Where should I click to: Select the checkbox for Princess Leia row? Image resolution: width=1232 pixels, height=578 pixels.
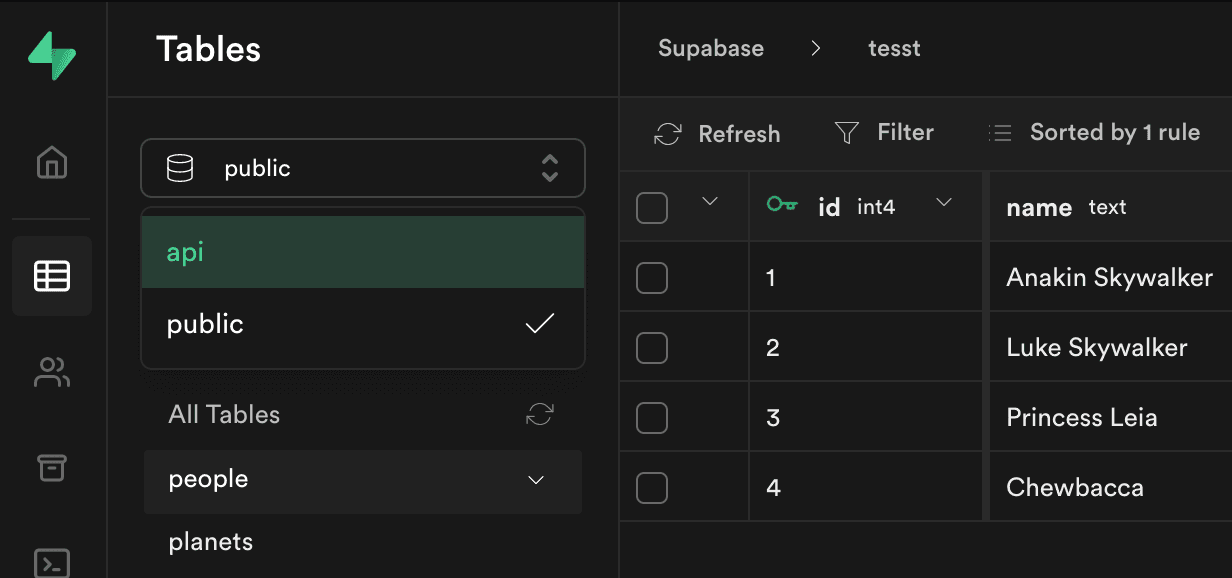(x=652, y=418)
